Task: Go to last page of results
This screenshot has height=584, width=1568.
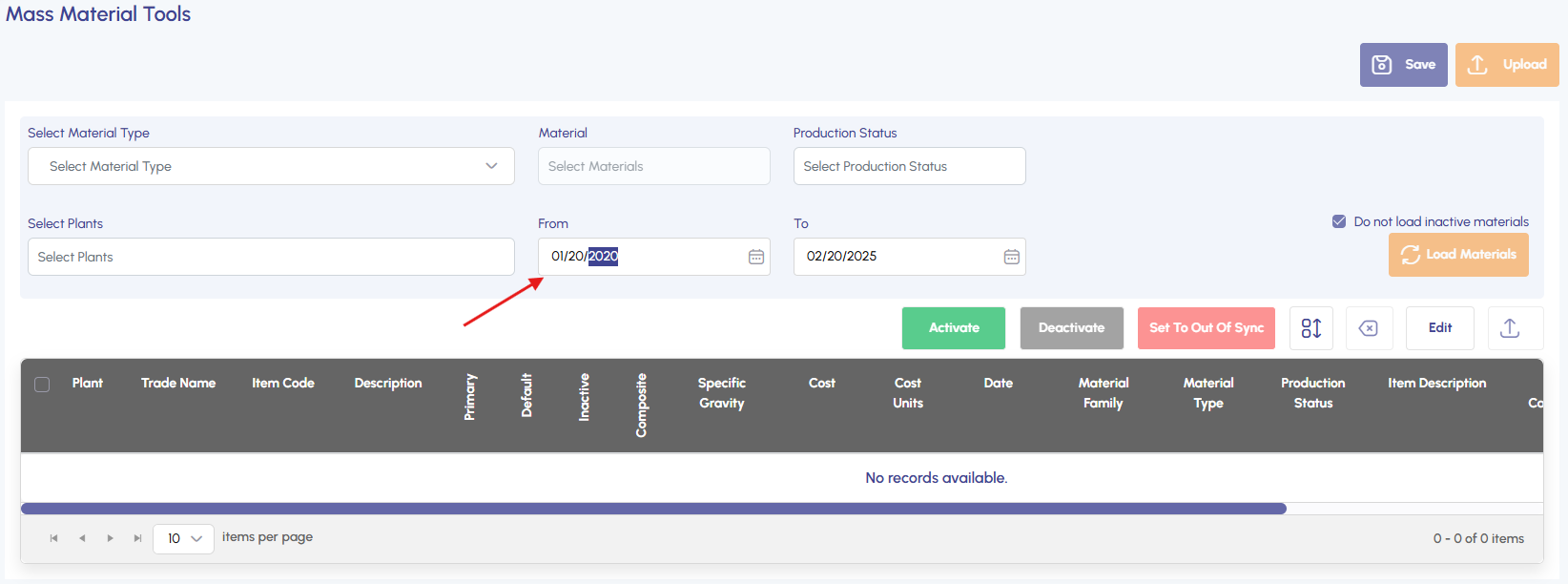Action: (x=138, y=538)
